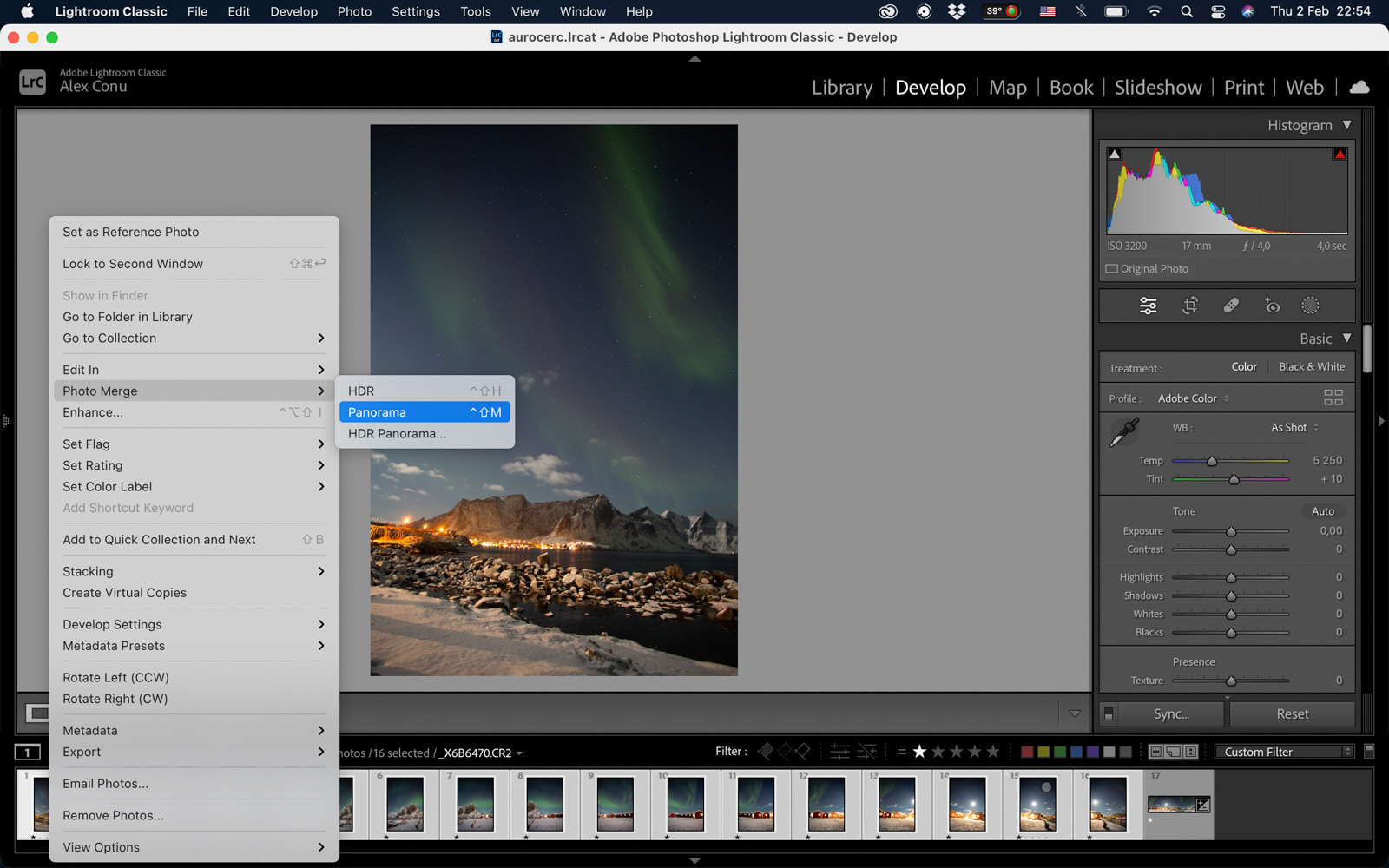Click the red color label swatch in the filter bar
1389x868 pixels.
[1028, 751]
